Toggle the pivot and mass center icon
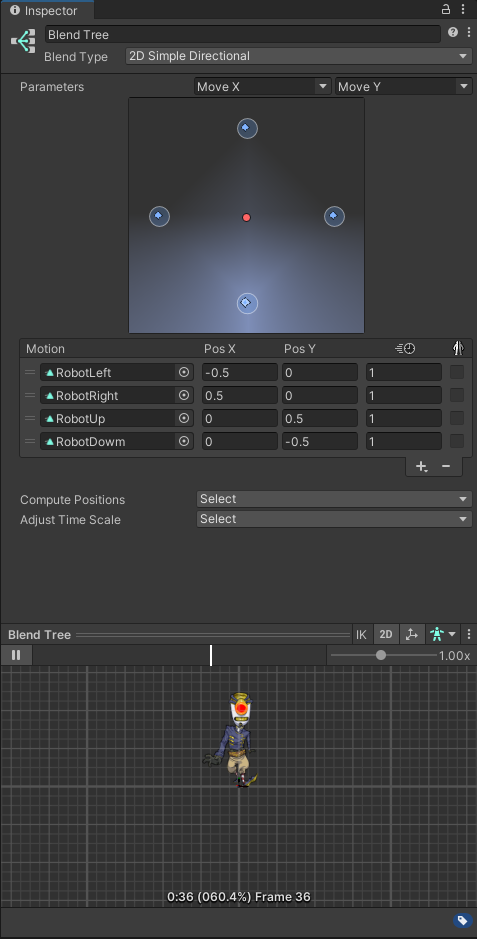 tap(411, 635)
